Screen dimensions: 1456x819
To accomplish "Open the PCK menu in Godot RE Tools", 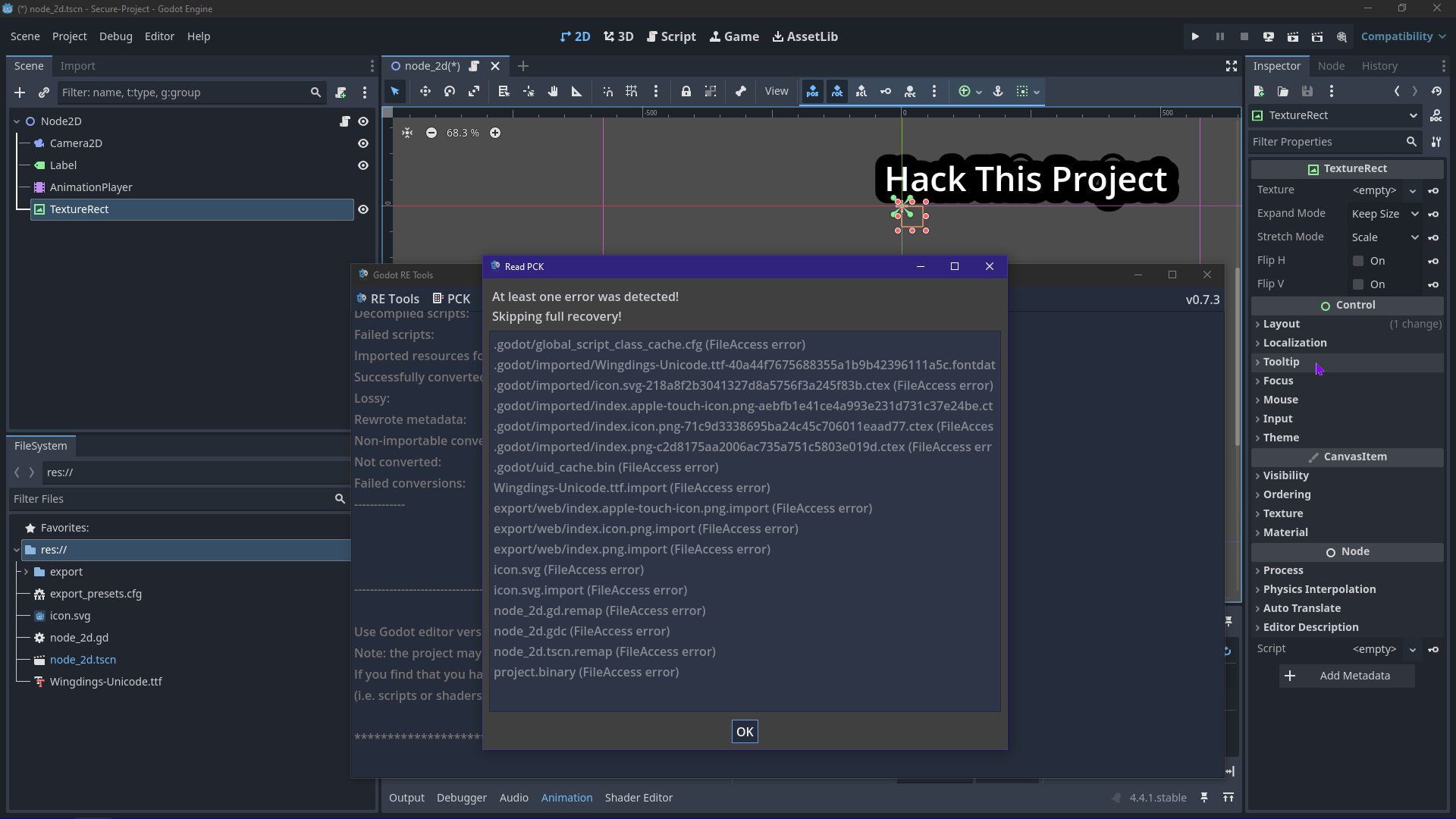I will coord(451,299).
